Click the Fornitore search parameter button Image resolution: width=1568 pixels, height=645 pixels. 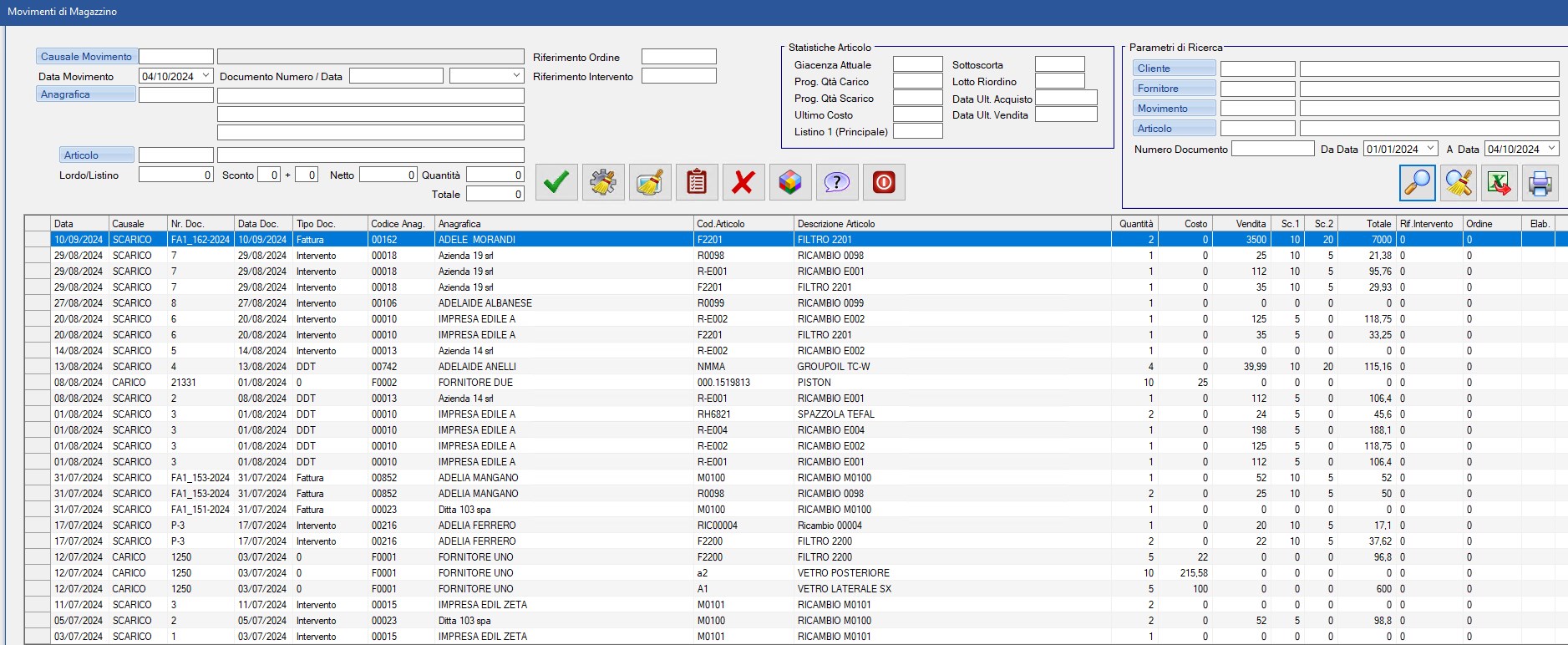(1174, 89)
